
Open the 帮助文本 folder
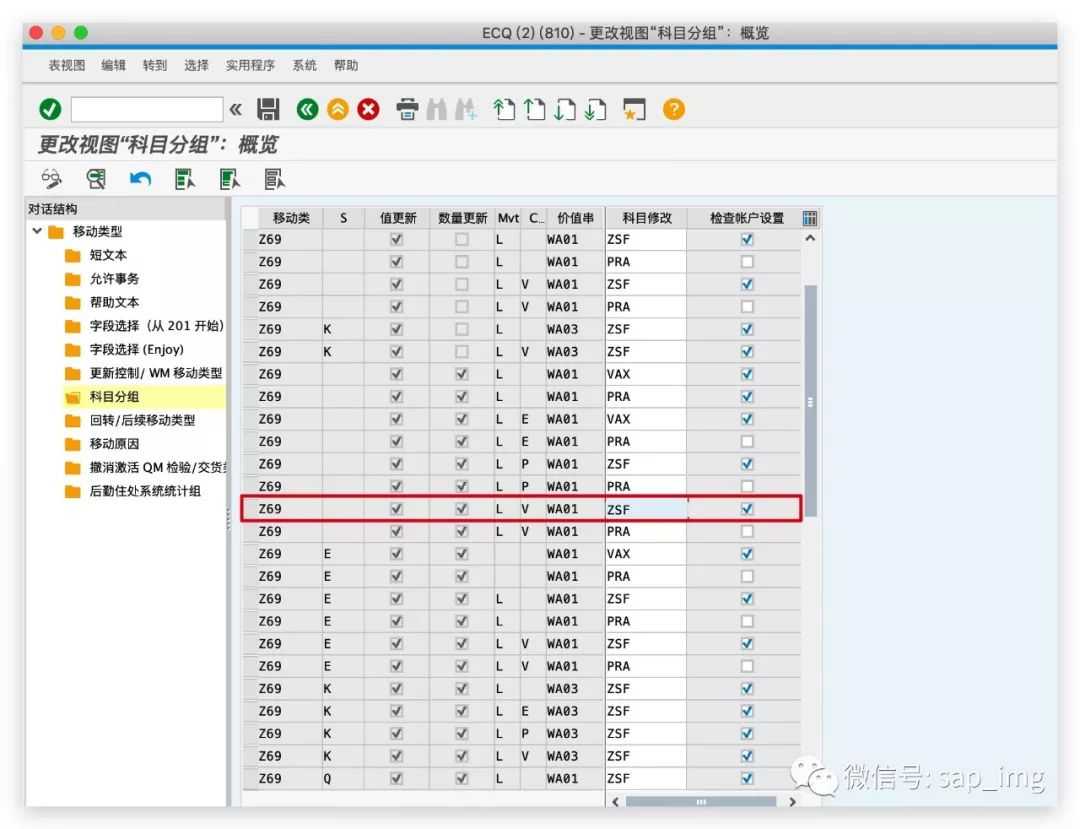102,302
